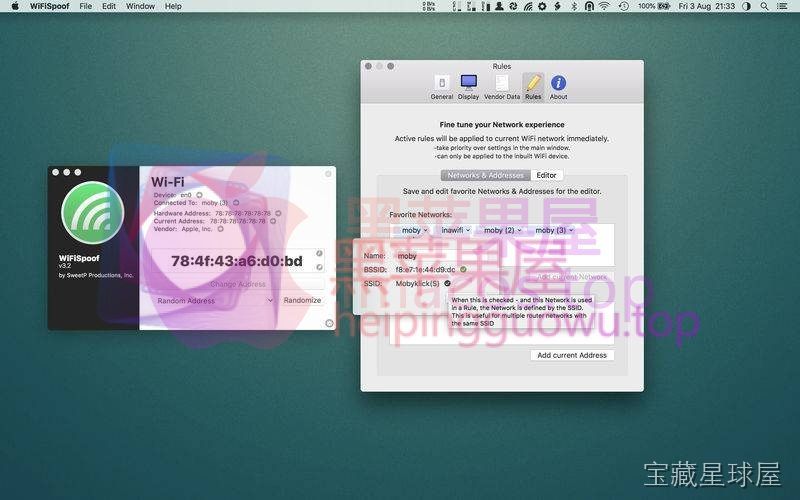Select the Networks & Addresses tab

[486, 175]
